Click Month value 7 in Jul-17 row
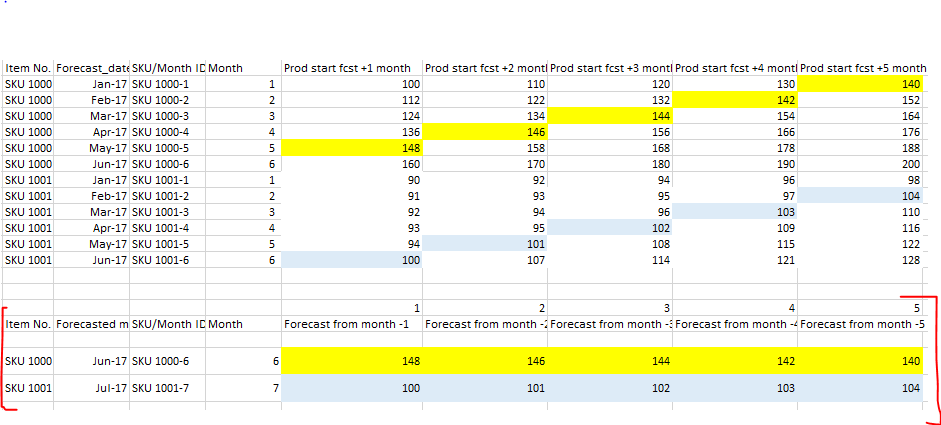Viewport: 941px width, 425px height. click(x=243, y=388)
